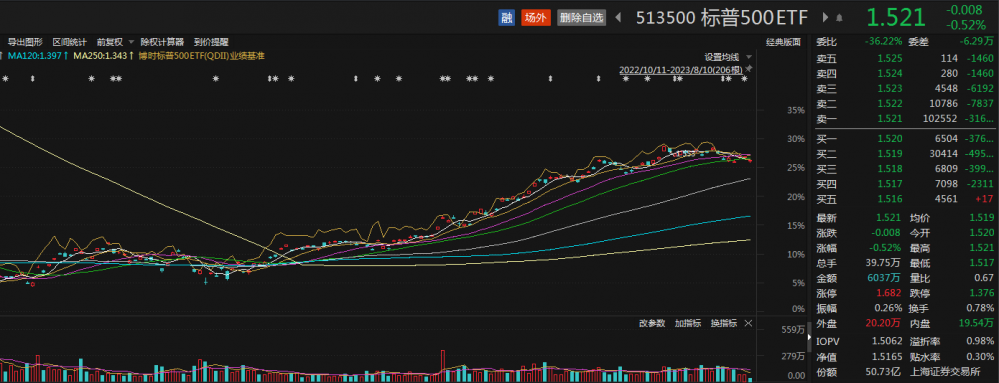Viewport: 999px width, 383px height.
Task: Click the 卖五 price 1.525
Action: point(889,59)
